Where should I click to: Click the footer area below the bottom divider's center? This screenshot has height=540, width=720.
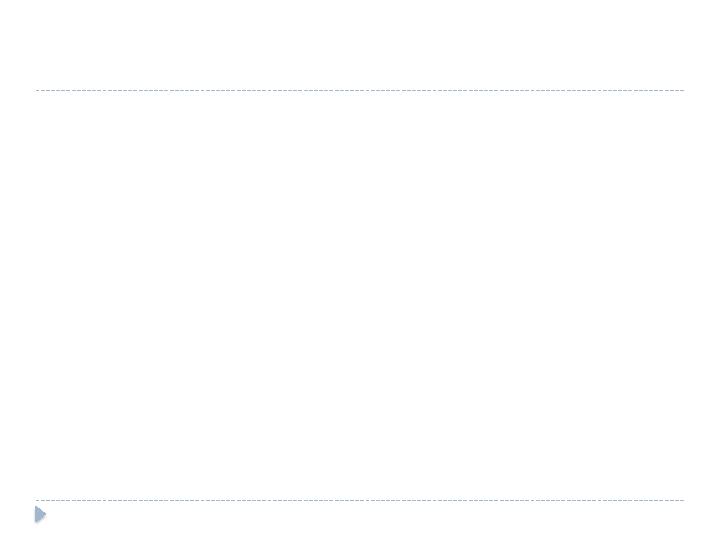click(360, 518)
